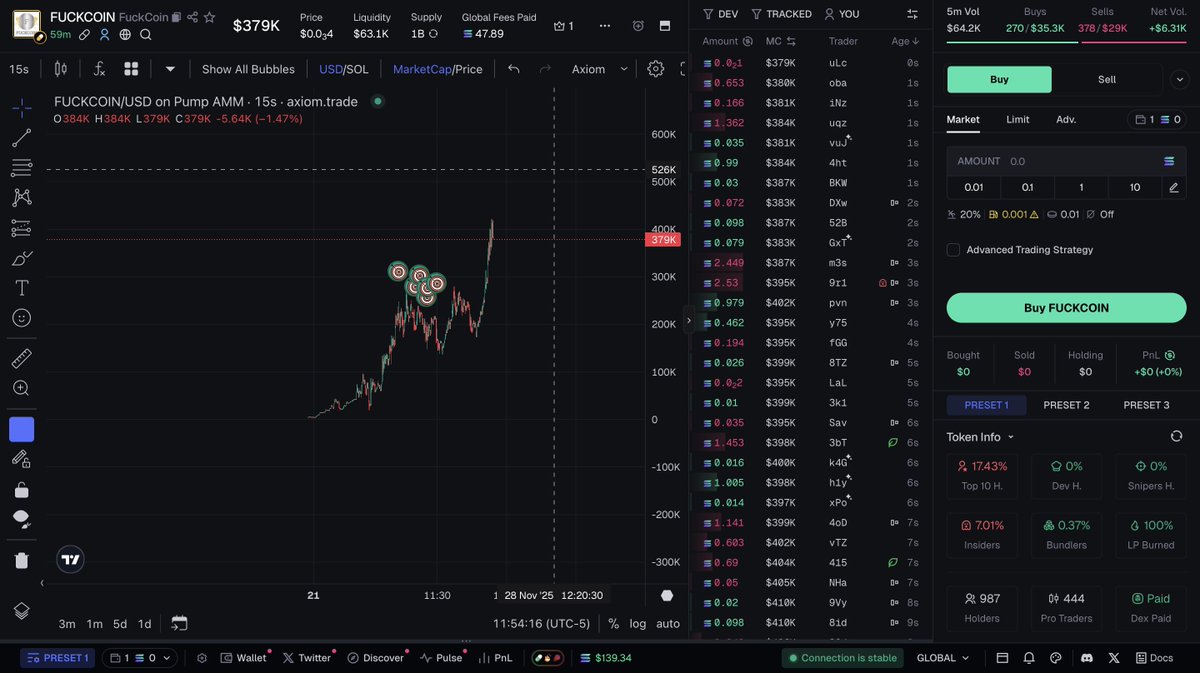Expand the dropdown arrow beside layout icon

pos(170,69)
